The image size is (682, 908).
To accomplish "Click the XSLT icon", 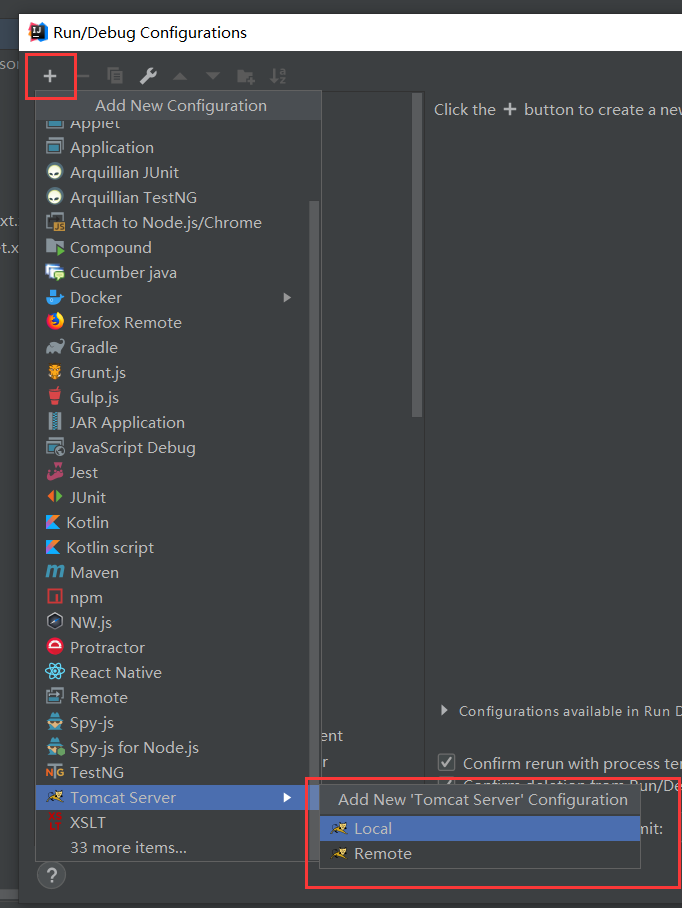I will pos(54,822).
